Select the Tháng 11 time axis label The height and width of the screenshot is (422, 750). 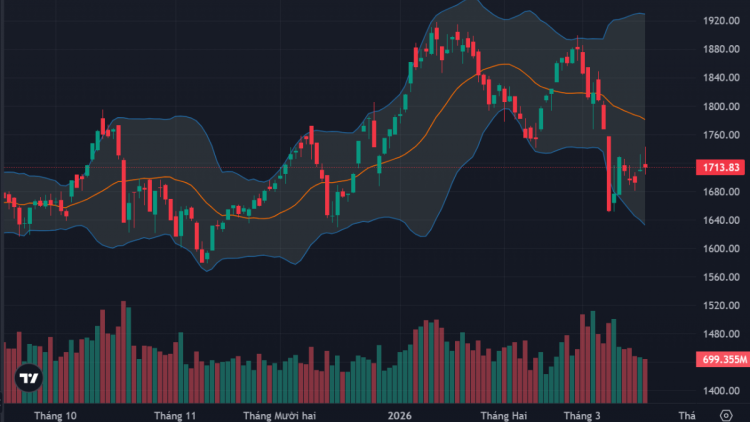pos(175,414)
